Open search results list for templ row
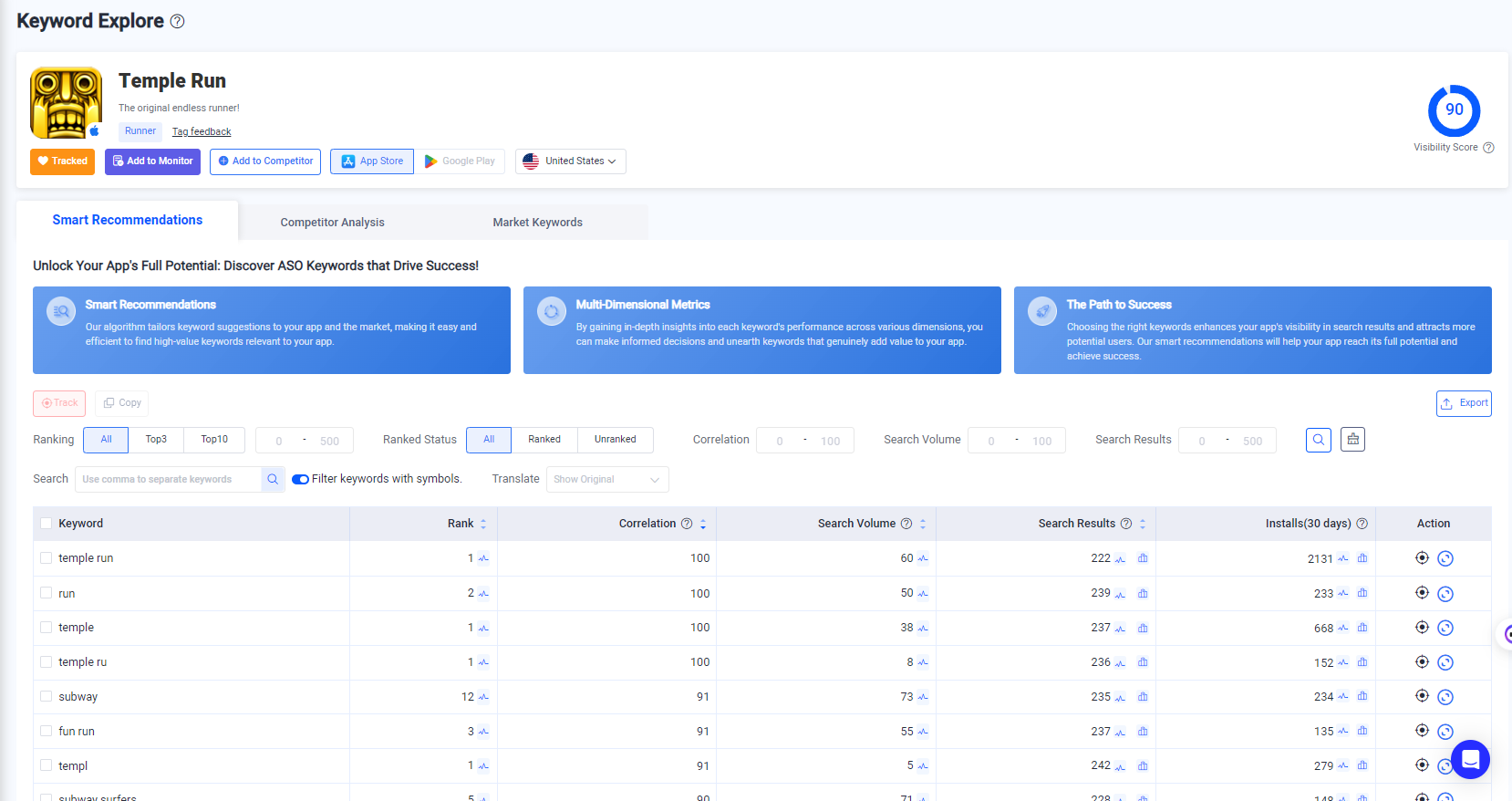Screen dimensions: 1512x801 click(1143, 766)
